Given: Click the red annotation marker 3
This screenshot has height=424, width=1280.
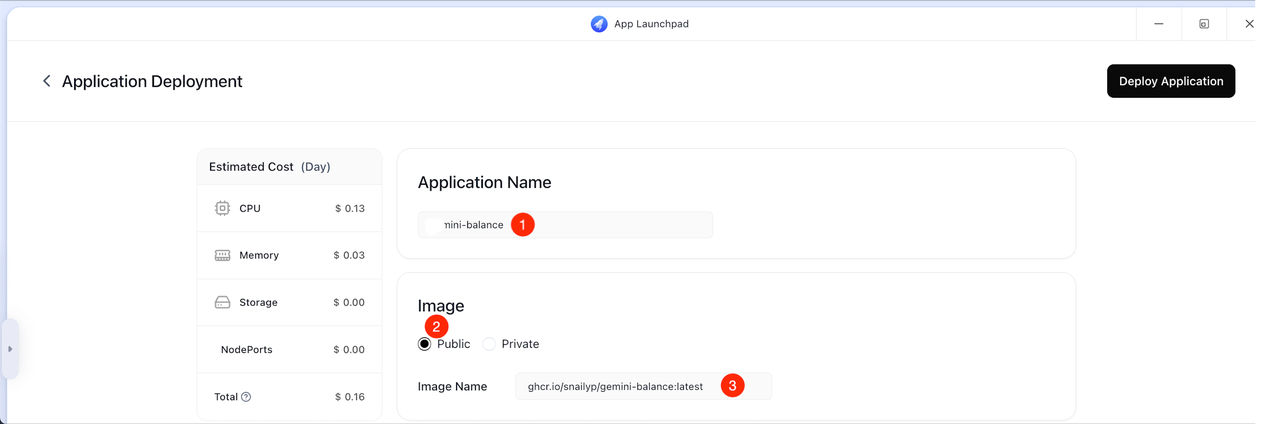Looking at the screenshot, I should pyautogui.click(x=733, y=386).
